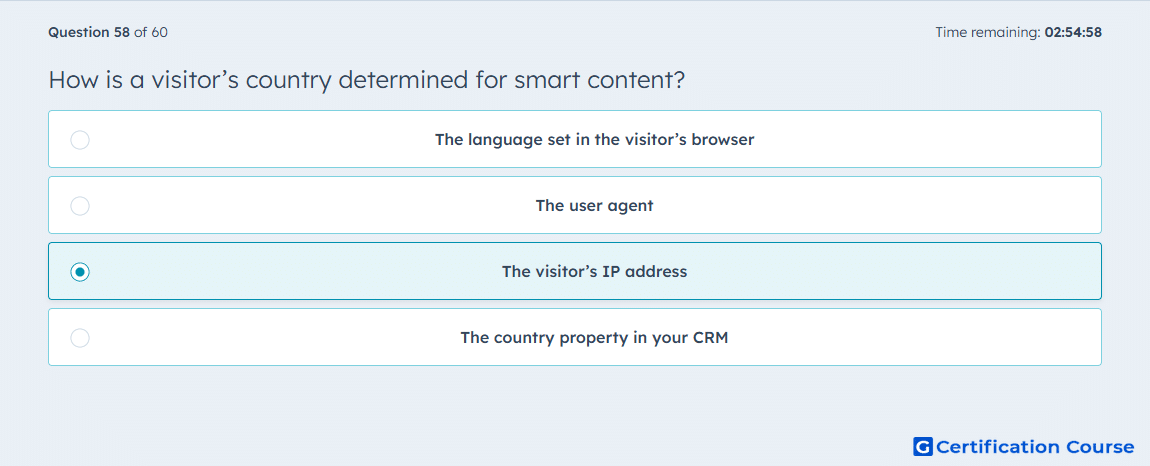This screenshot has height=466, width=1150.
Task: Click the 'Time remaining' label
Action: point(986,32)
